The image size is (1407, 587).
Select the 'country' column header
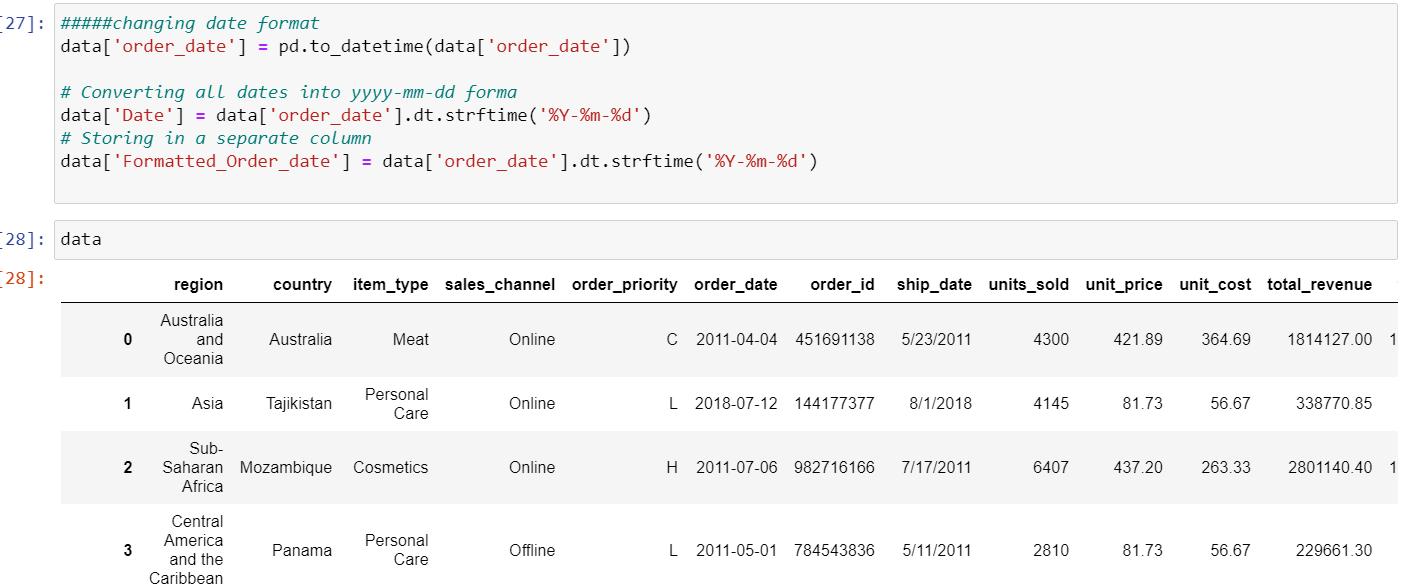pos(302,285)
